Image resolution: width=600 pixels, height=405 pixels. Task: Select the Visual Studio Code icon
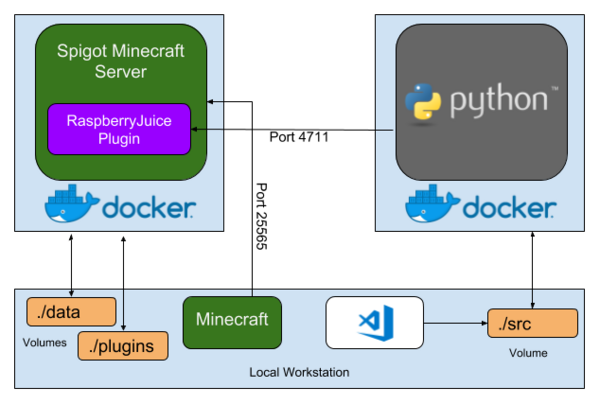pos(375,323)
